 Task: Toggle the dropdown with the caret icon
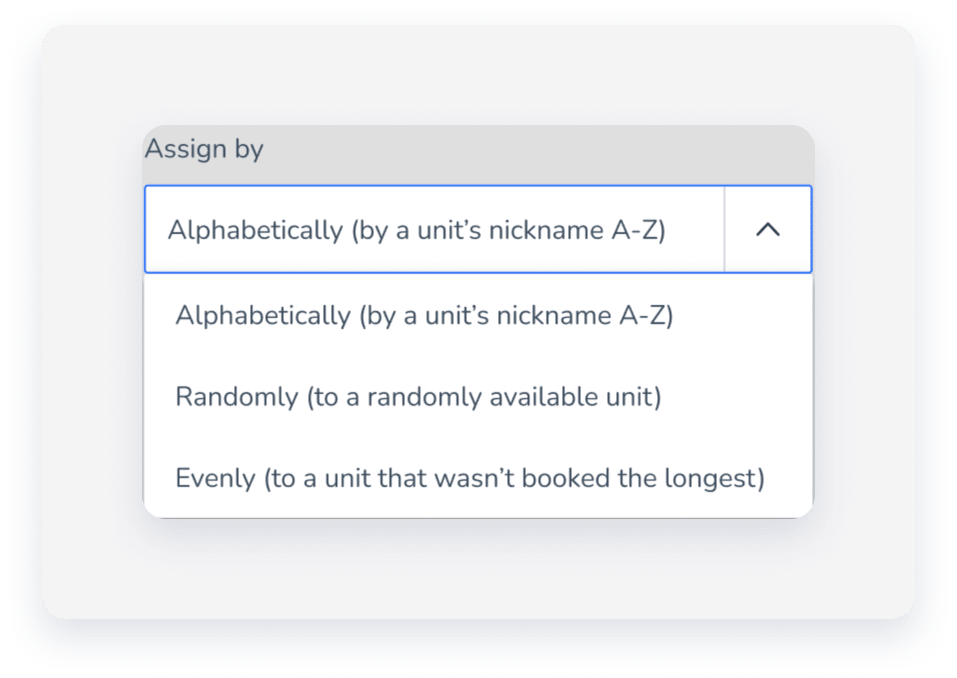coord(767,230)
